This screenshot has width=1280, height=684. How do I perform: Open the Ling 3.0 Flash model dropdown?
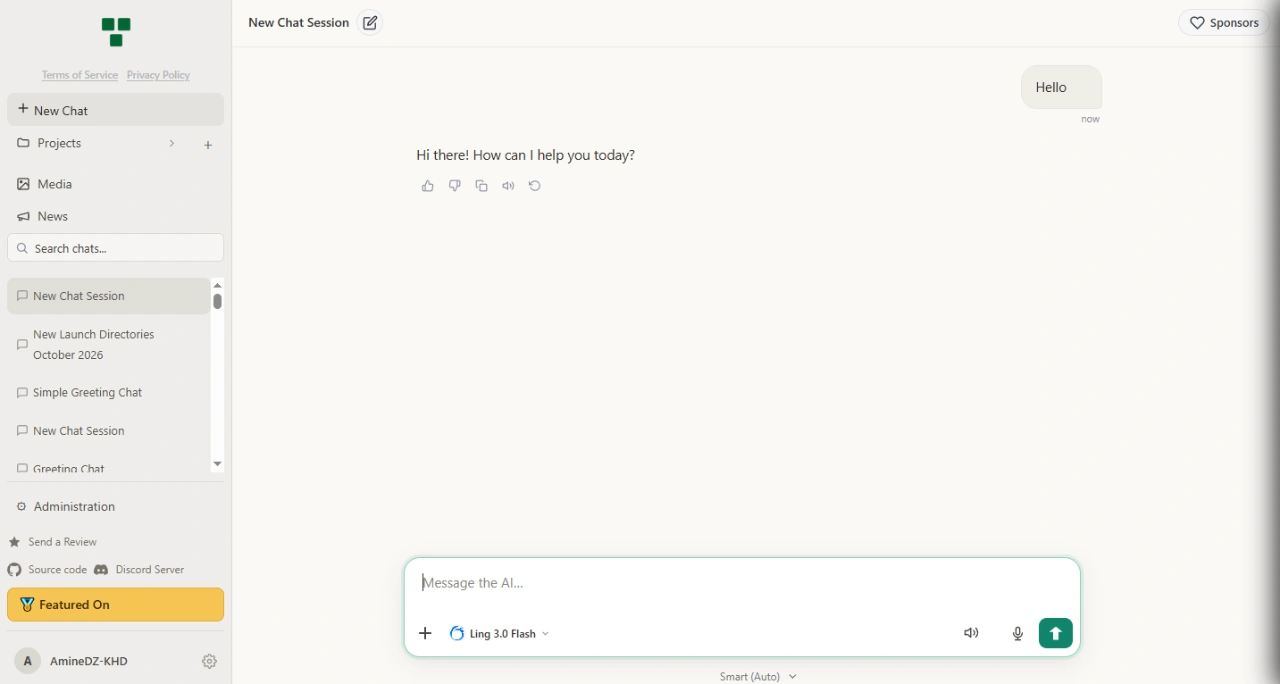pyautogui.click(x=499, y=633)
